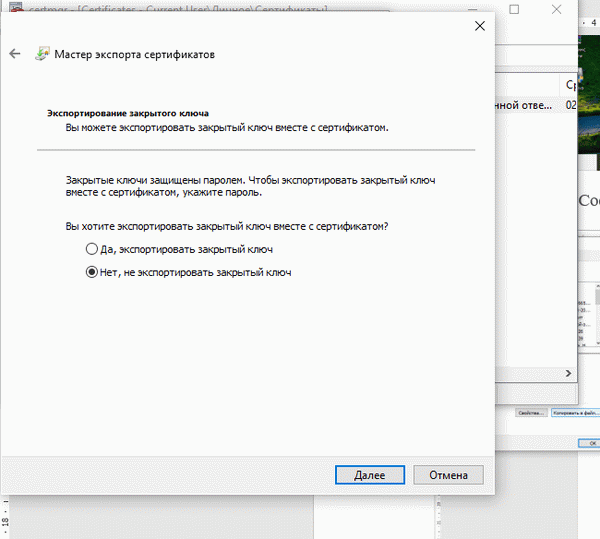Select "Нет, не экспортировать закрытый ключ" option
600x539 pixels.
[x=188, y=272]
